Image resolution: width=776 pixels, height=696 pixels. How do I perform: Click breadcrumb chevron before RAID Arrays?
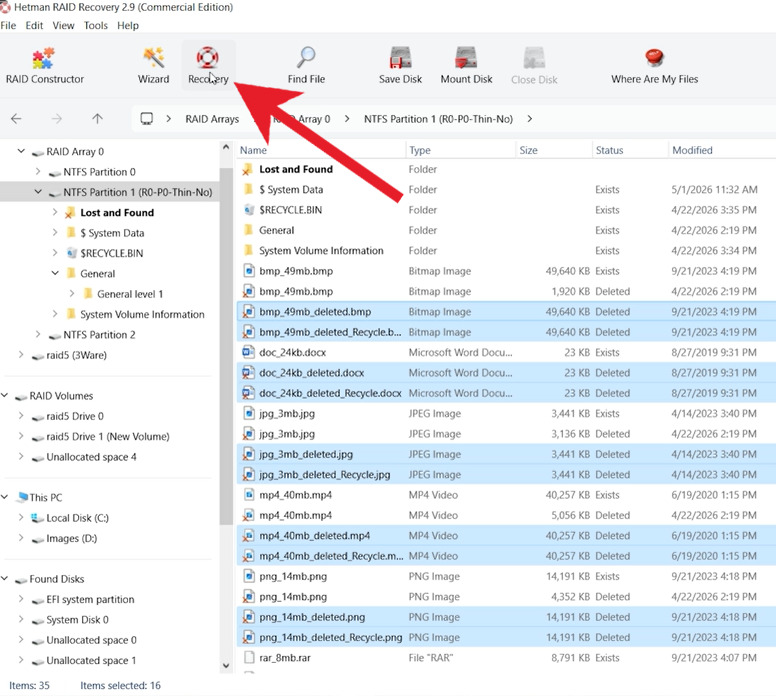coord(169,119)
